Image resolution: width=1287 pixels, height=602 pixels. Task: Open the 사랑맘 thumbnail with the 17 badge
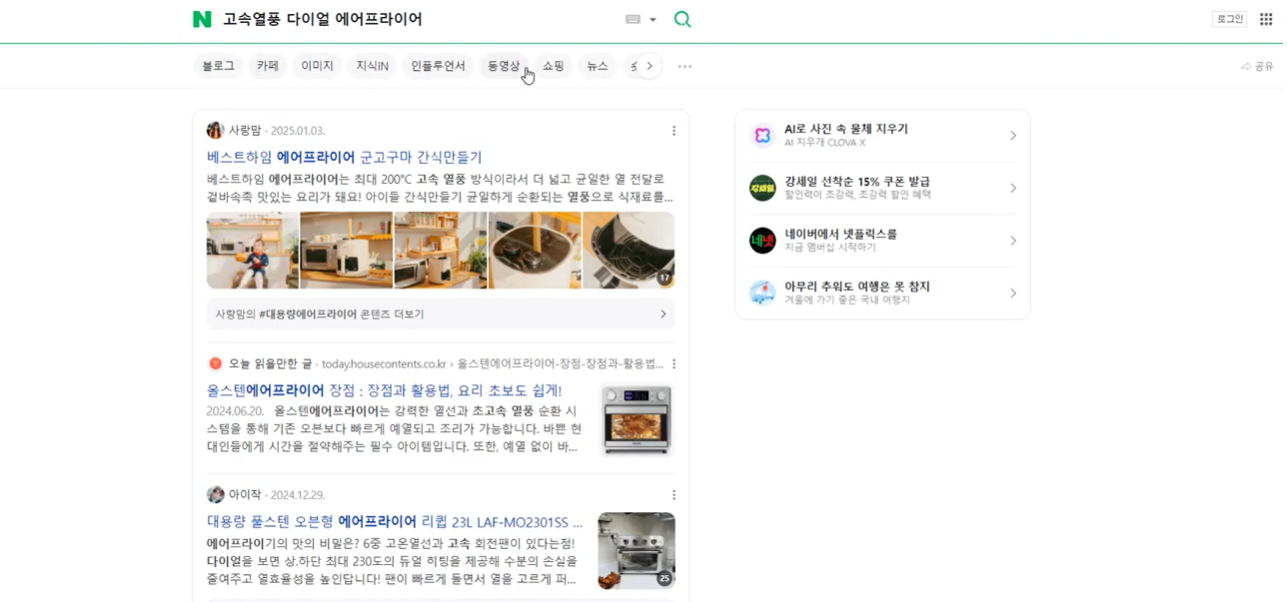click(x=629, y=250)
